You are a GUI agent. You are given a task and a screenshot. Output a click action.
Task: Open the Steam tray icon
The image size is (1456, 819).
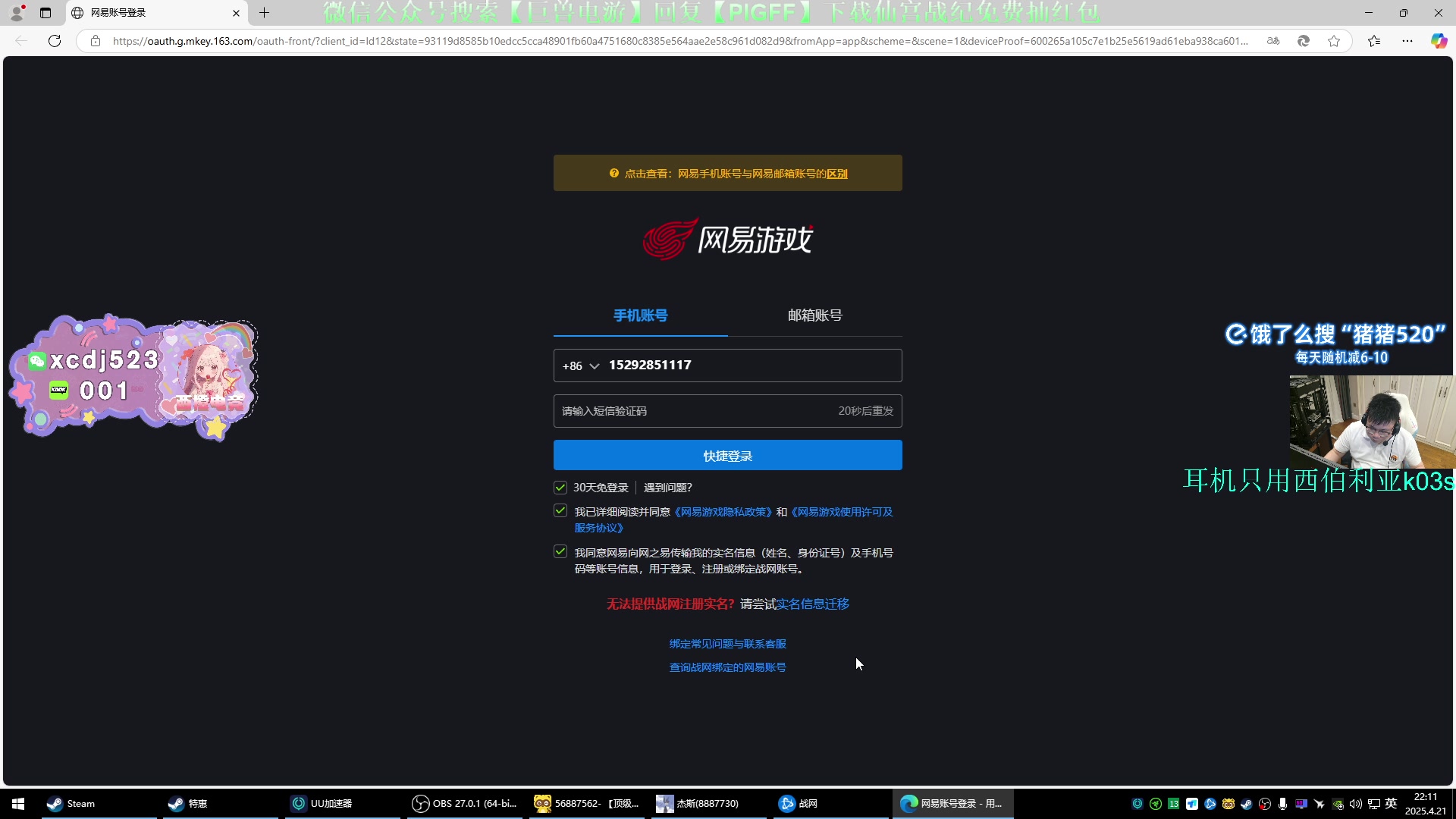(x=1247, y=804)
